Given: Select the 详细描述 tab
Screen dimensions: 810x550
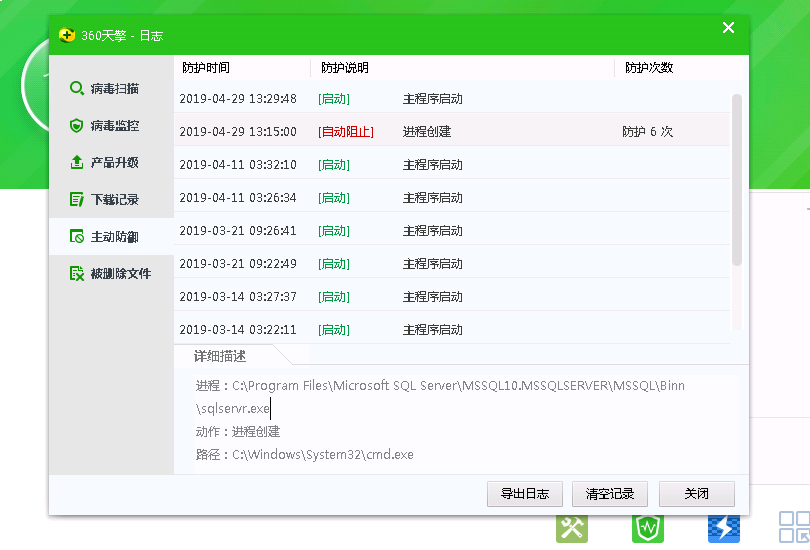Looking at the screenshot, I should pos(220,356).
